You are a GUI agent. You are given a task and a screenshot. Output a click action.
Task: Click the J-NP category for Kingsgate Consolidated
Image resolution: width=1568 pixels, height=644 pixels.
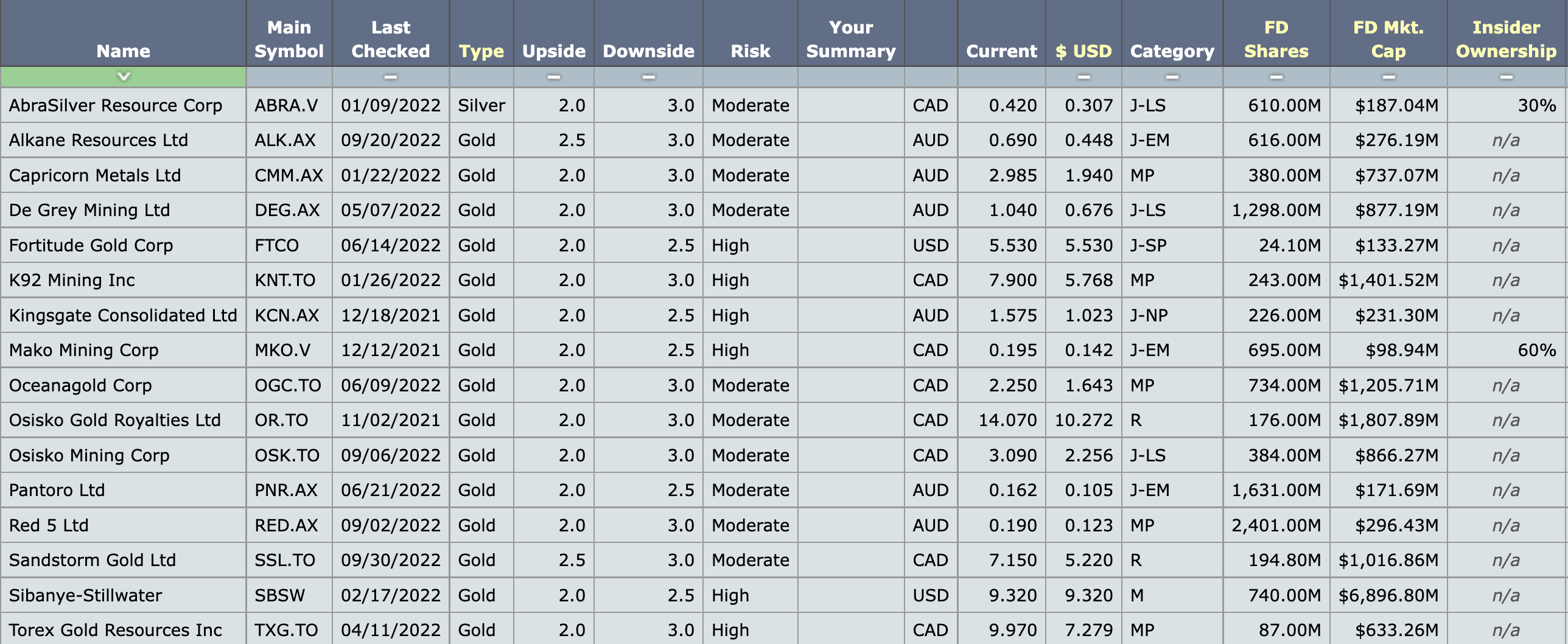(x=1172, y=315)
